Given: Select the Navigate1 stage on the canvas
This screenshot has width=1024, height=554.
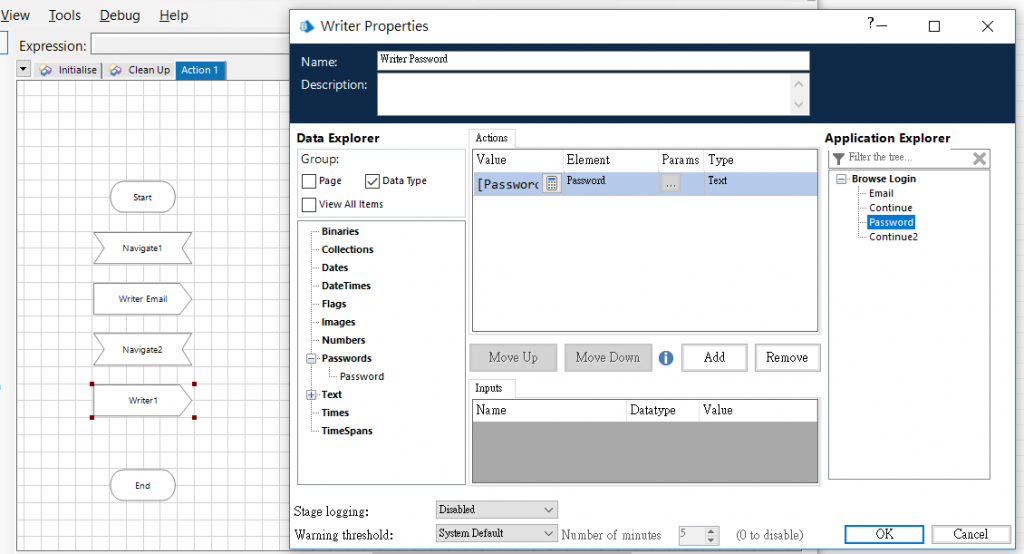Looking at the screenshot, I should 142,248.
